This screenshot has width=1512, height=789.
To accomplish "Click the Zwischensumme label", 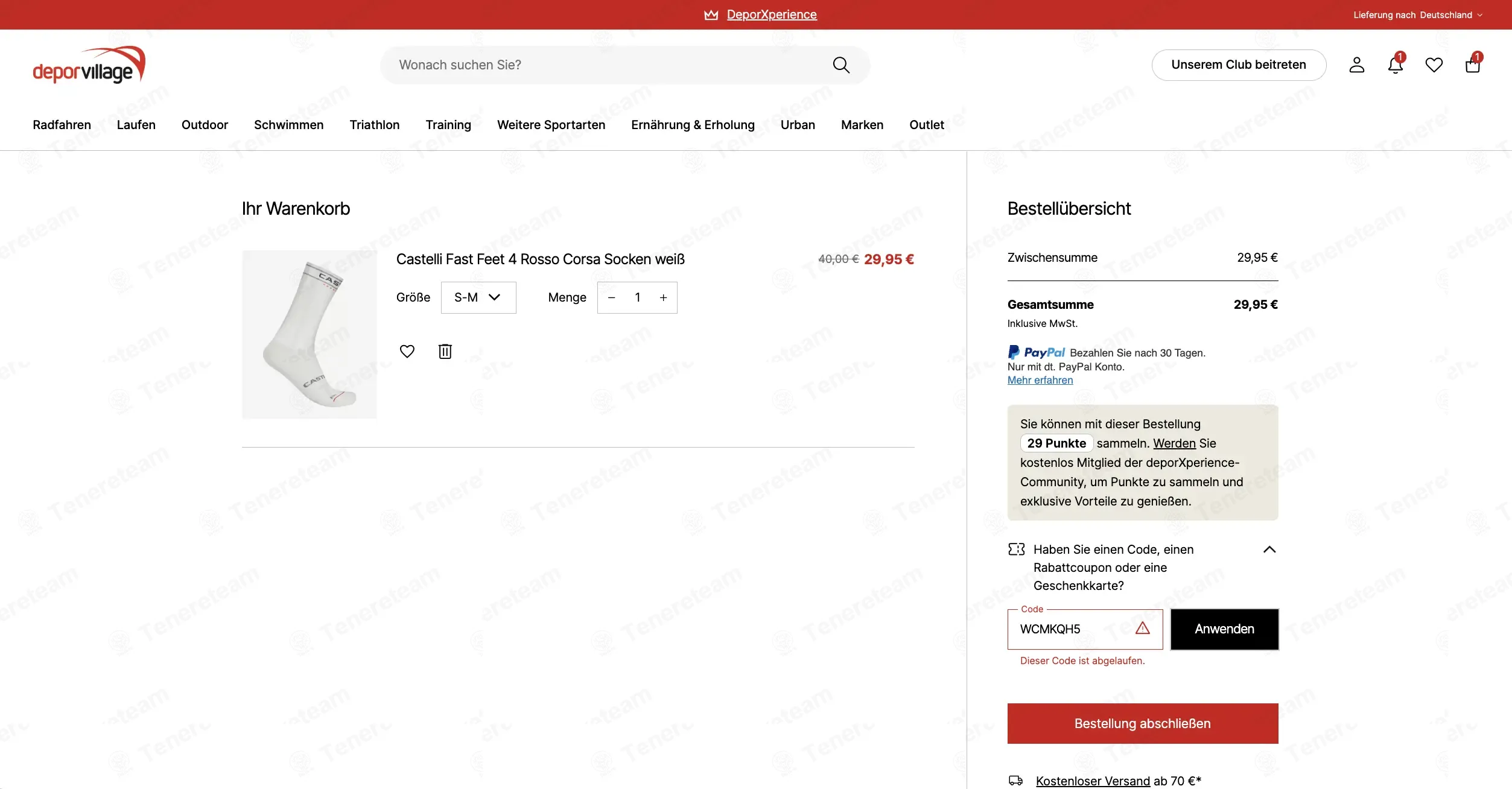I will click(x=1053, y=258).
